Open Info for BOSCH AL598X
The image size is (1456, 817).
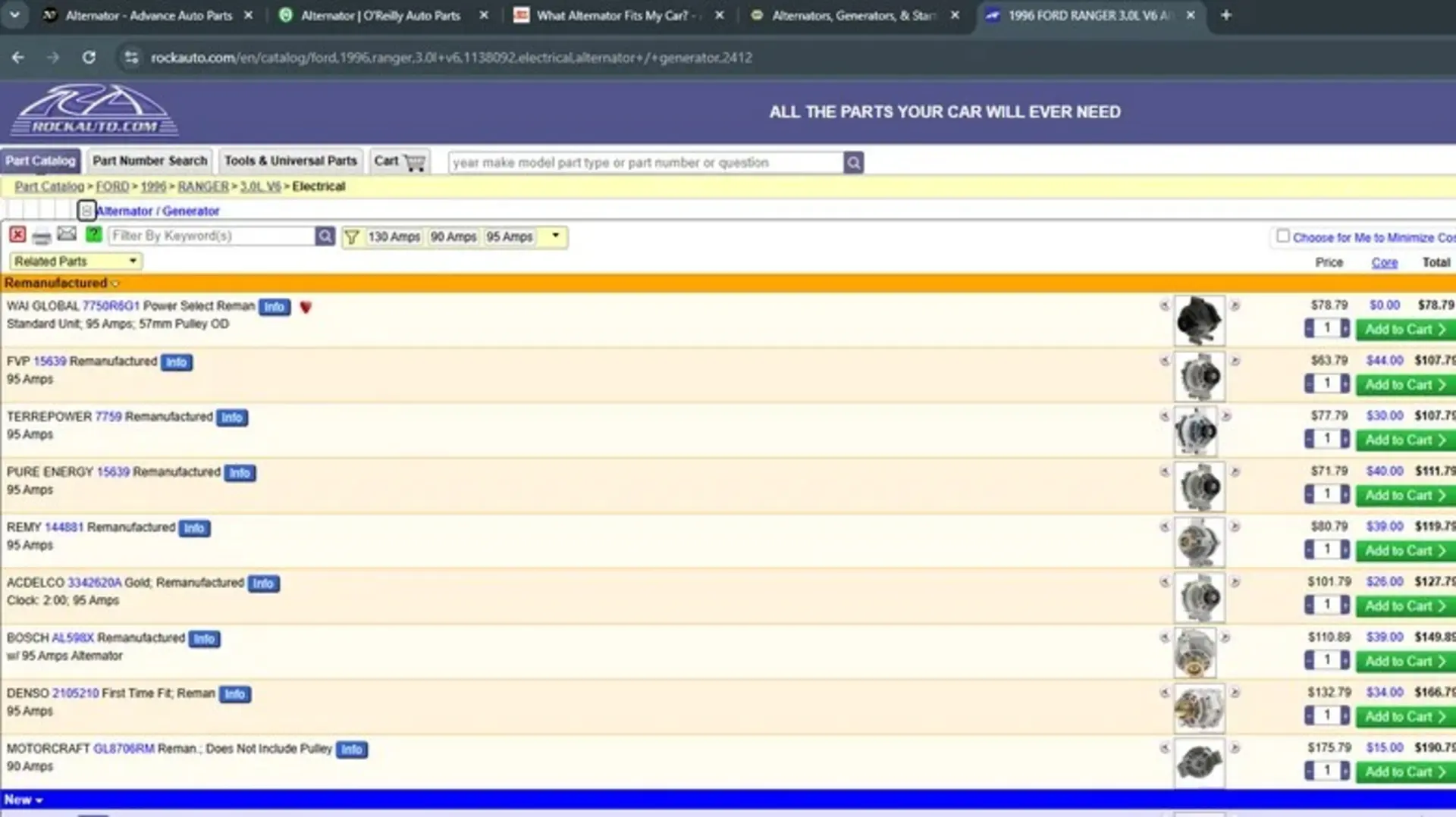[204, 639]
